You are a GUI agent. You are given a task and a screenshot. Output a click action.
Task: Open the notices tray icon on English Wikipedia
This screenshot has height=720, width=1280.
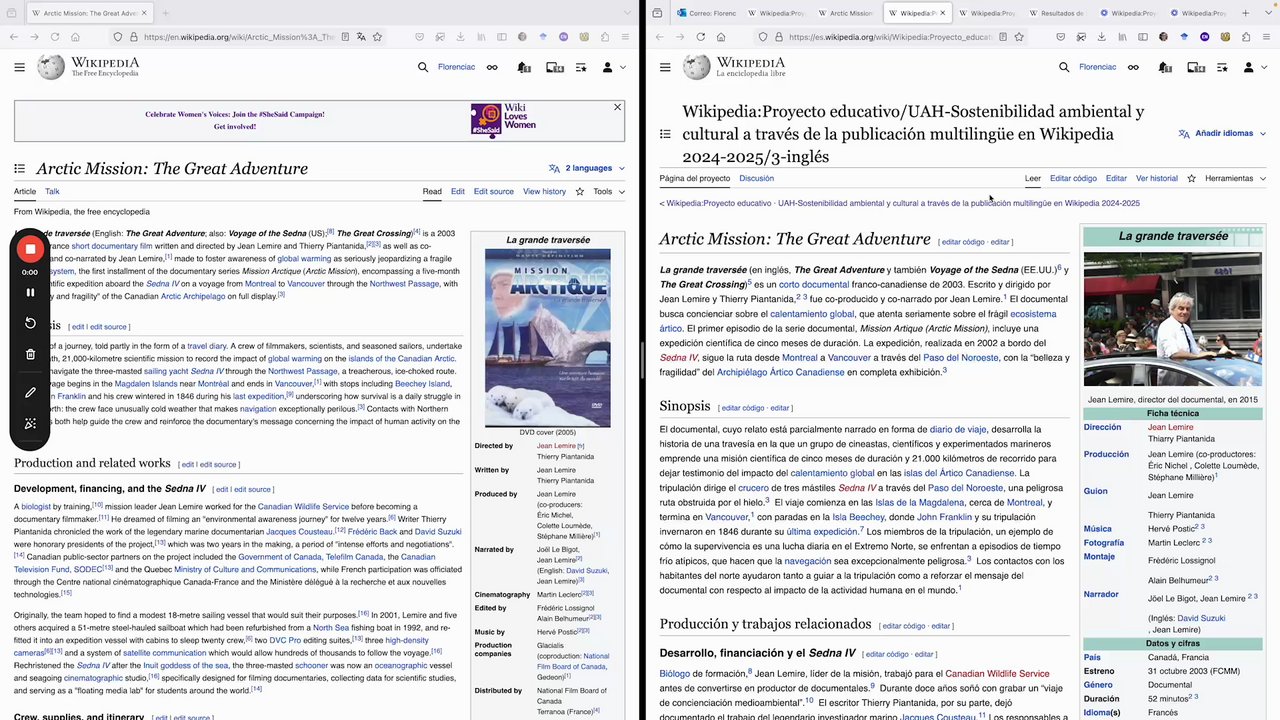[x=554, y=67]
